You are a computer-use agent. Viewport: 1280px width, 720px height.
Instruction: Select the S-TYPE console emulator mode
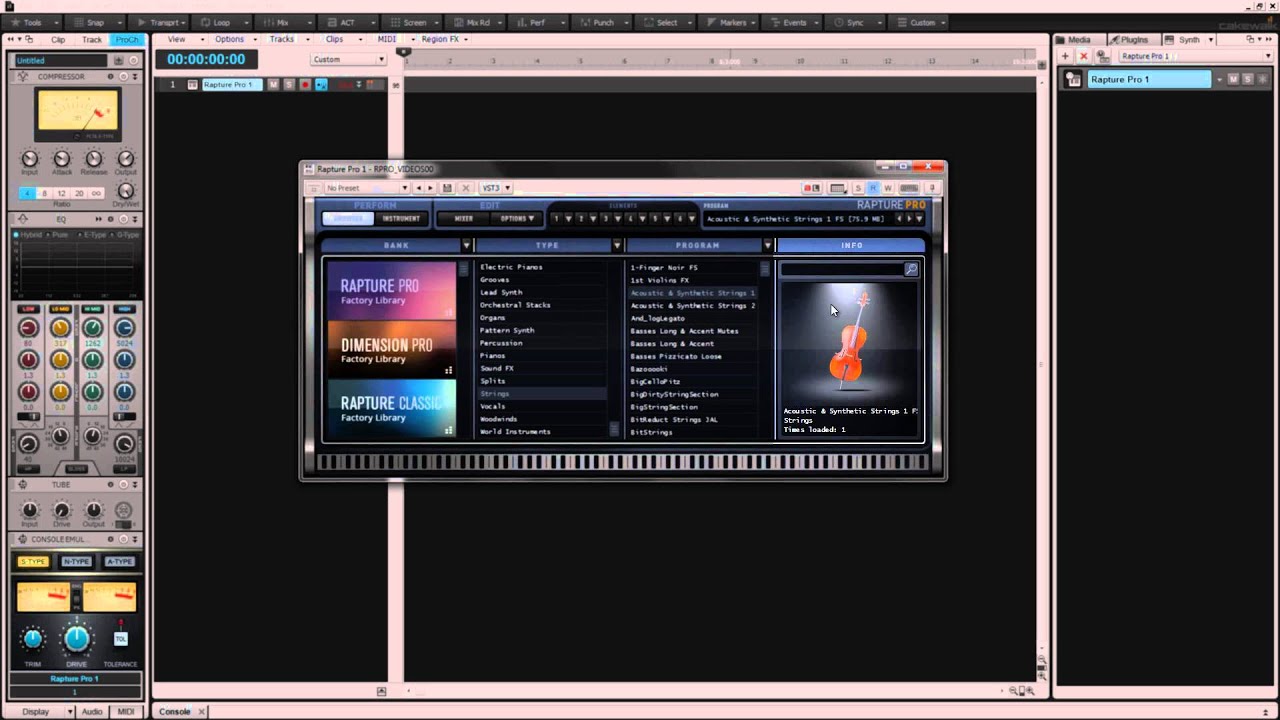[x=34, y=561]
